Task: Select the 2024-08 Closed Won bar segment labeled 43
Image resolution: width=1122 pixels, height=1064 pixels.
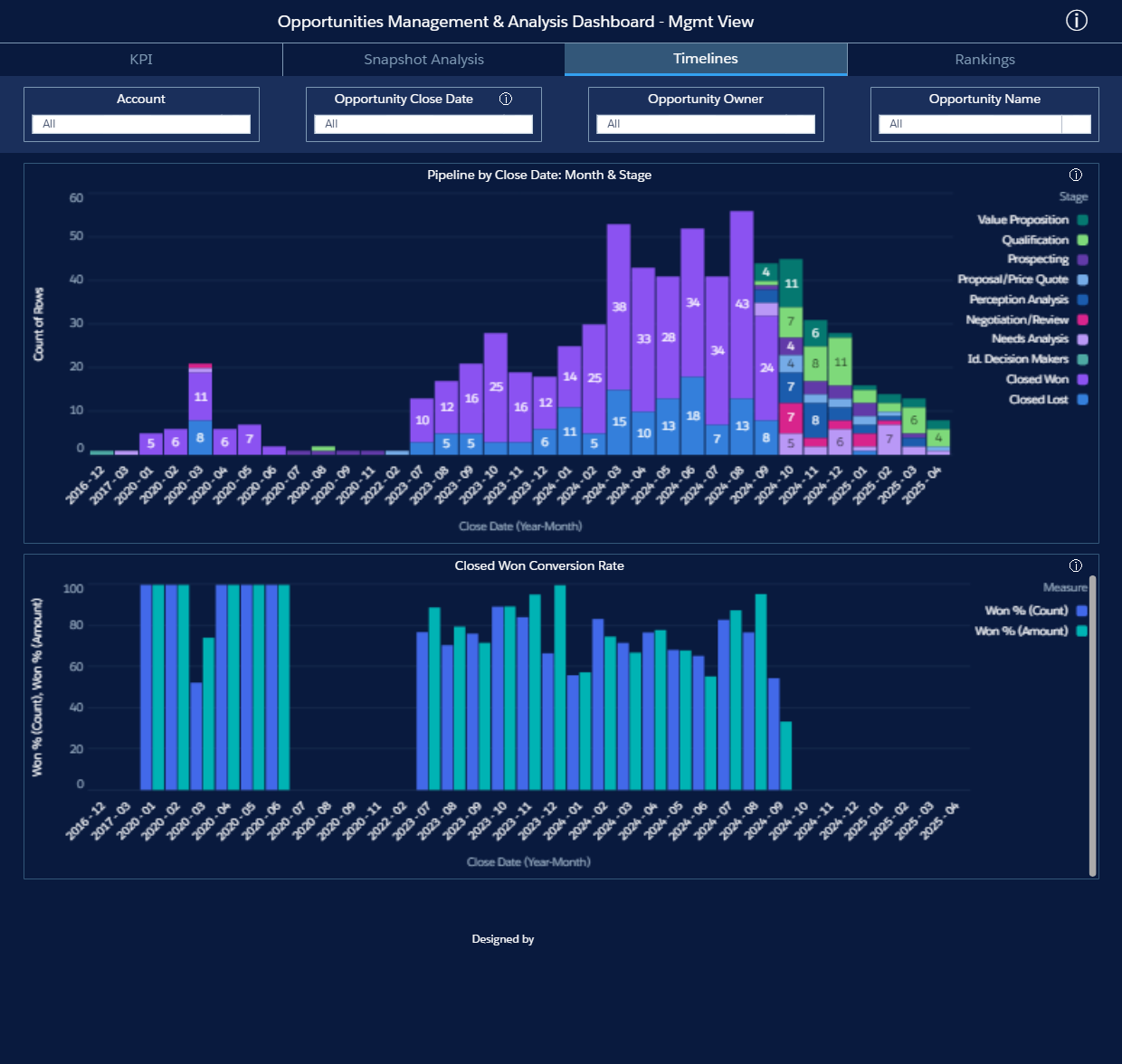Action: 742,304
